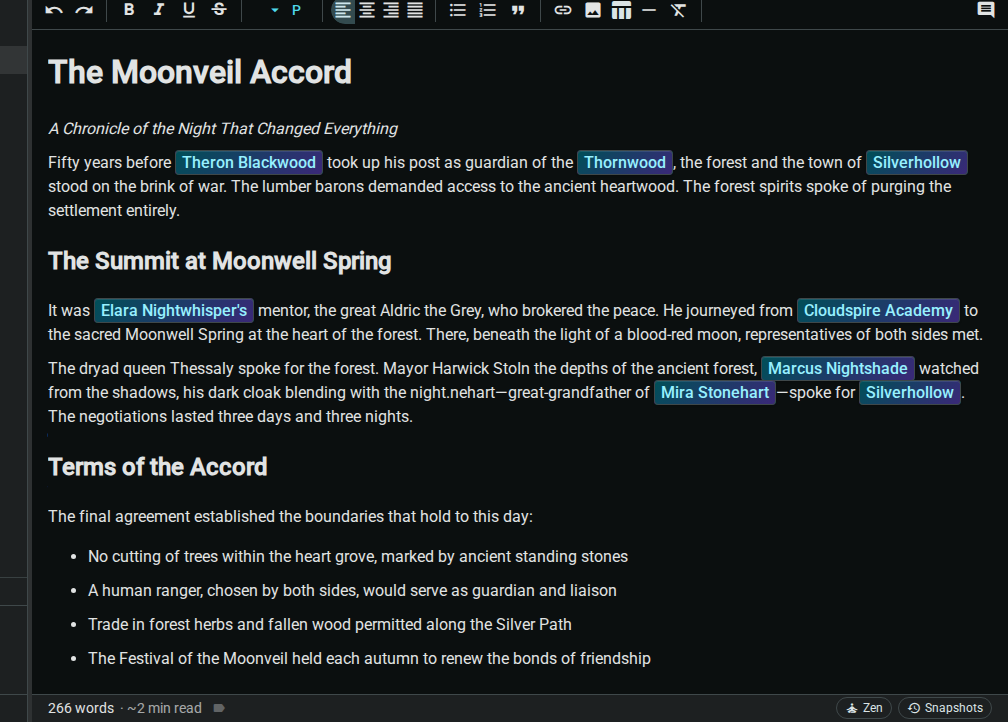
Task: Insert a table
Action: point(621,10)
